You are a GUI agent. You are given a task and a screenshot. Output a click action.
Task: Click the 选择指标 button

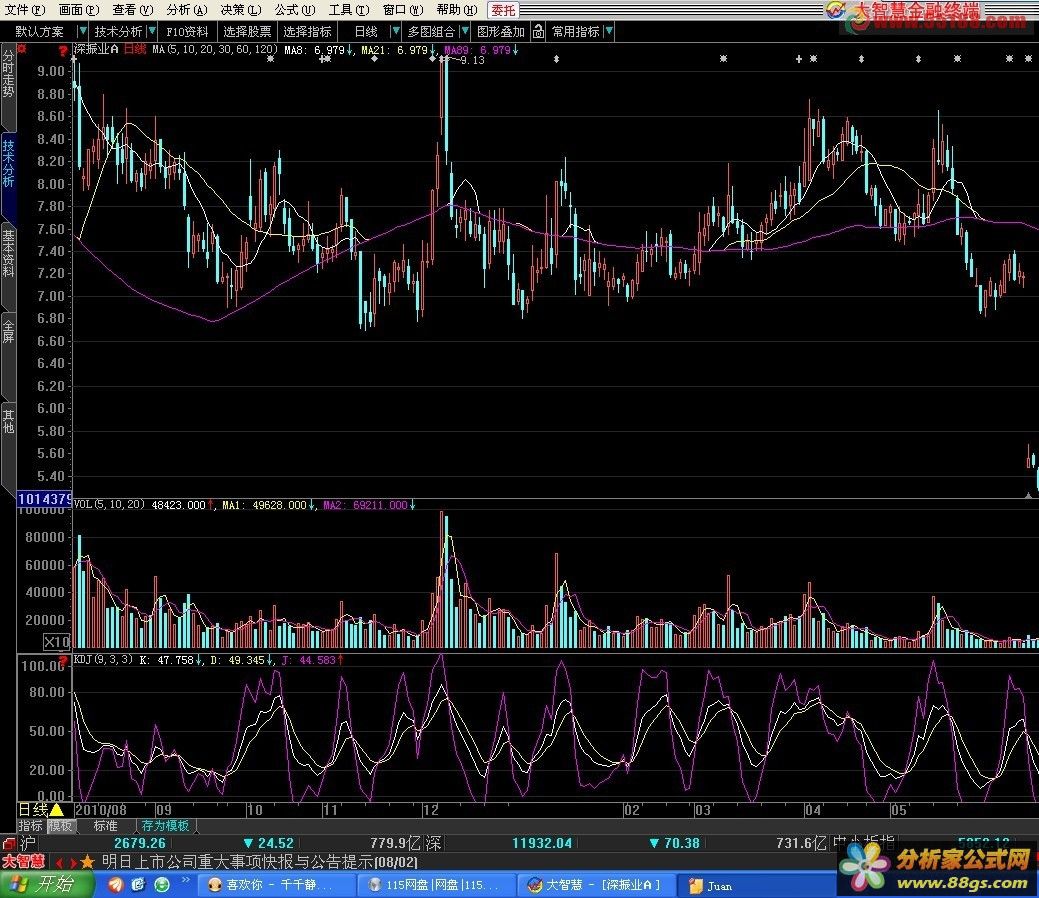click(x=307, y=31)
